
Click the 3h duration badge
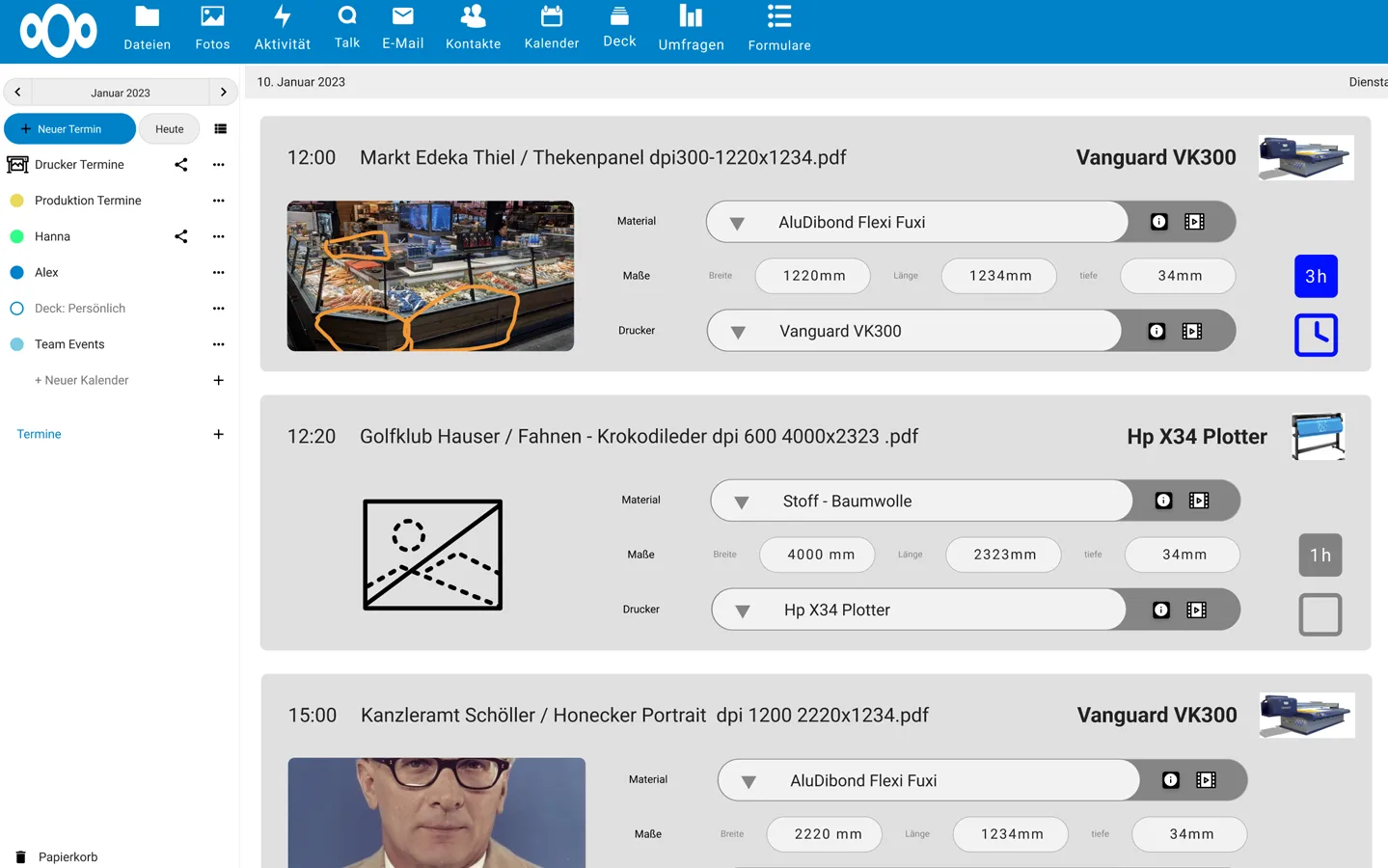[1316, 277]
